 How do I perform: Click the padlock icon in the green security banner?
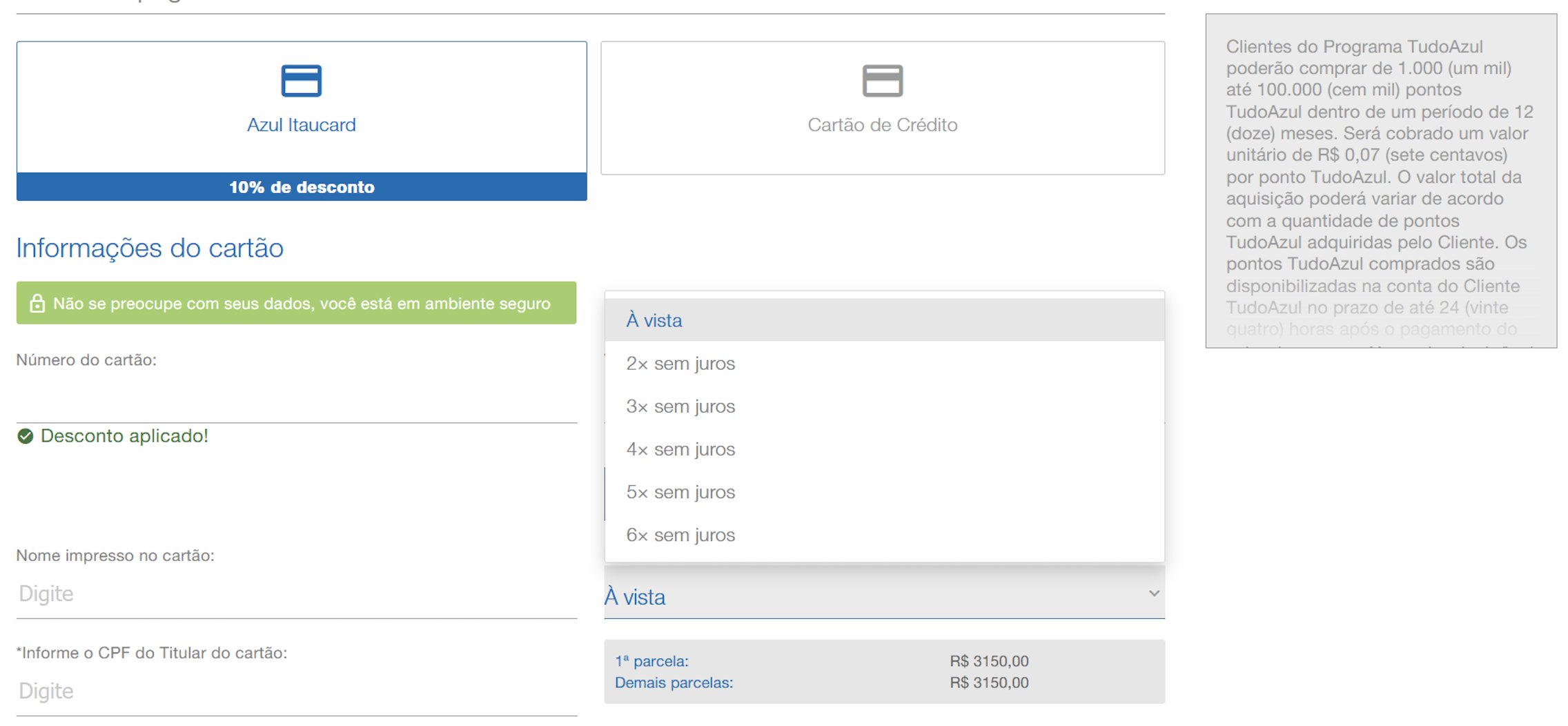click(x=37, y=303)
